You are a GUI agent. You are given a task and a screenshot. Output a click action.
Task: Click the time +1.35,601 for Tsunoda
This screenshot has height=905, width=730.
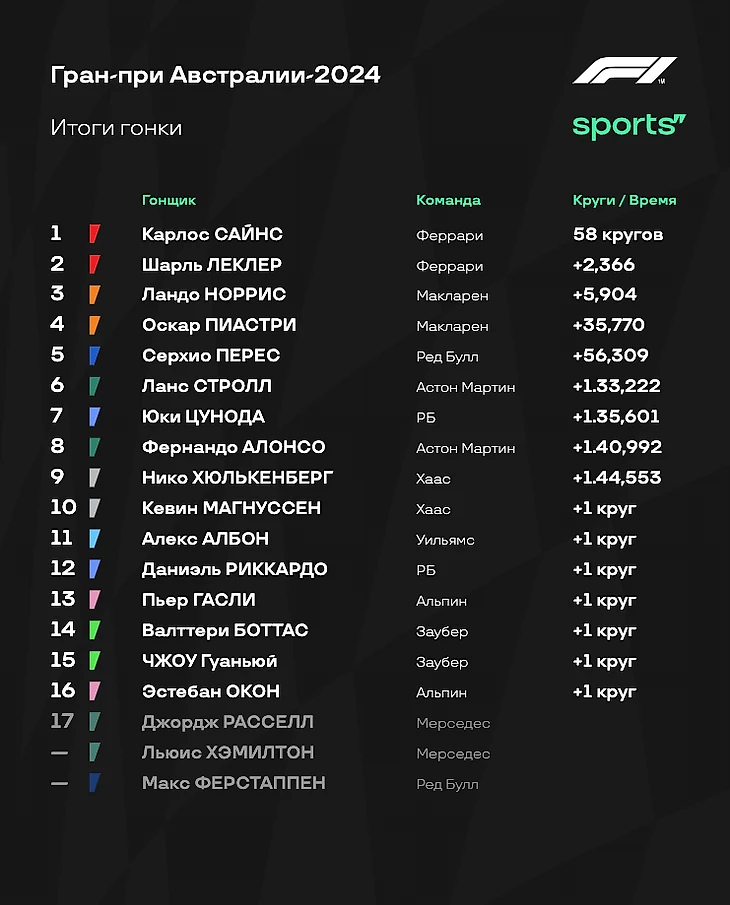pos(616,416)
